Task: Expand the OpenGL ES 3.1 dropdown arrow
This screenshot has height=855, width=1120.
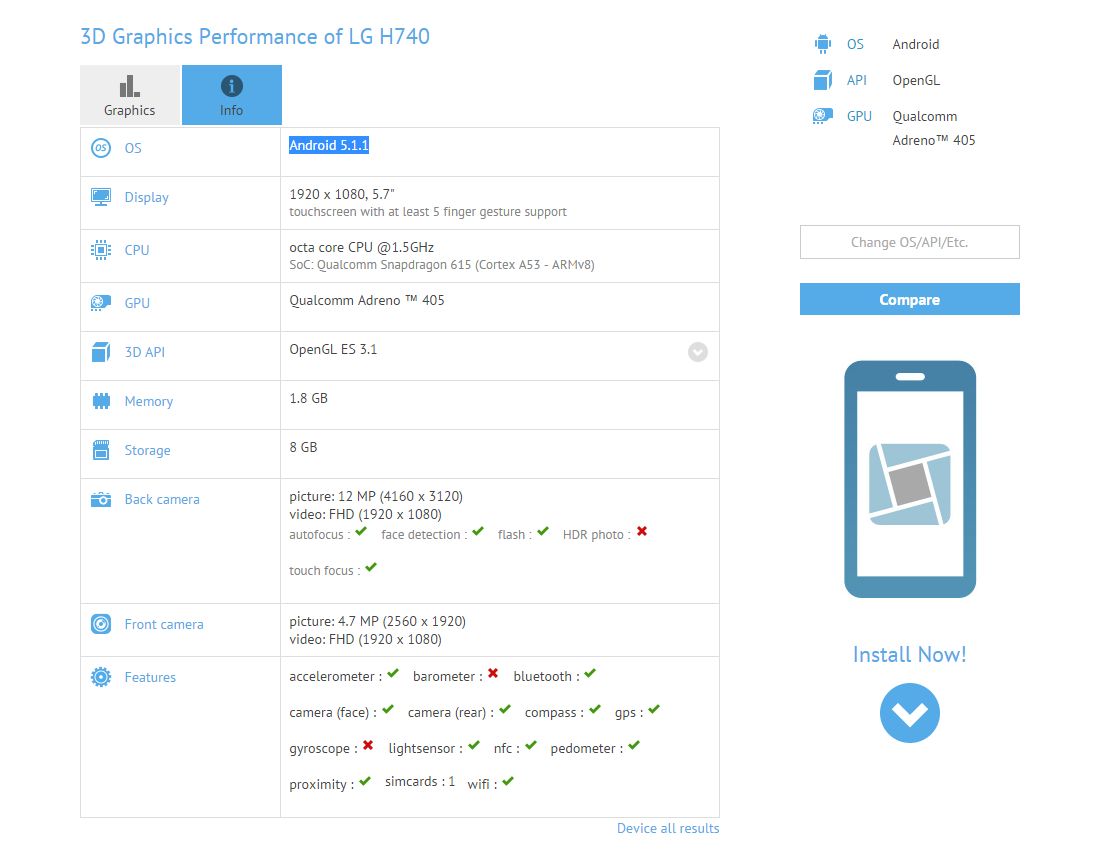Action: (x=698, y=352)
